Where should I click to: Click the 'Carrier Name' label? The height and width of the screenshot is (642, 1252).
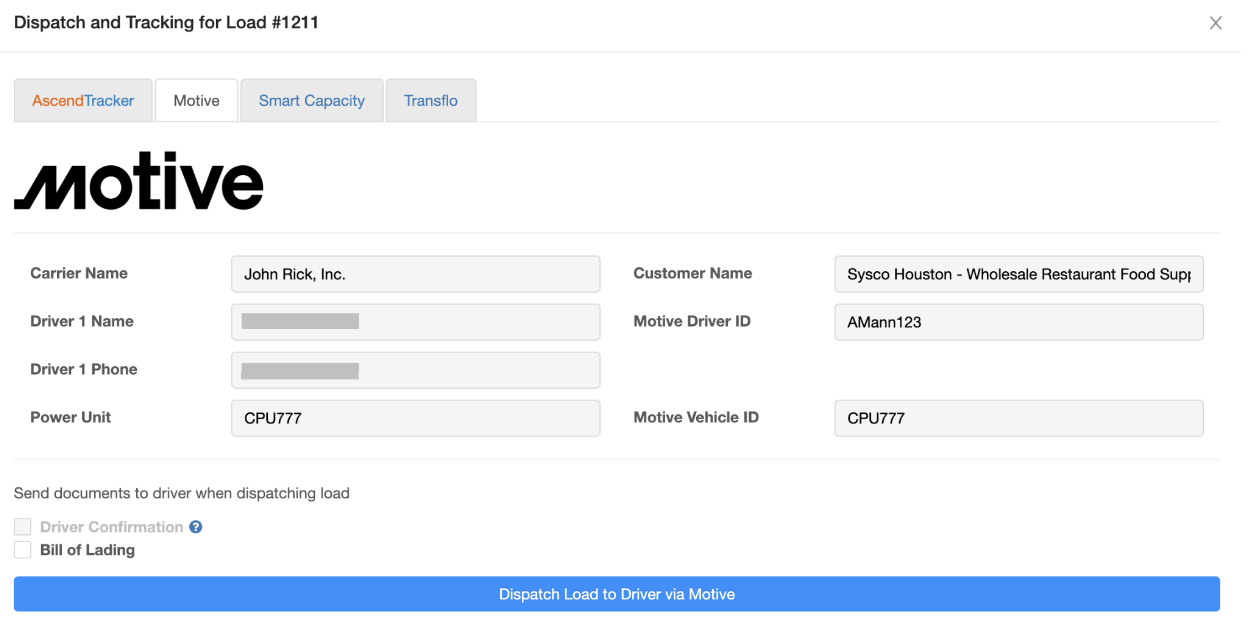(x=79, y=273)
